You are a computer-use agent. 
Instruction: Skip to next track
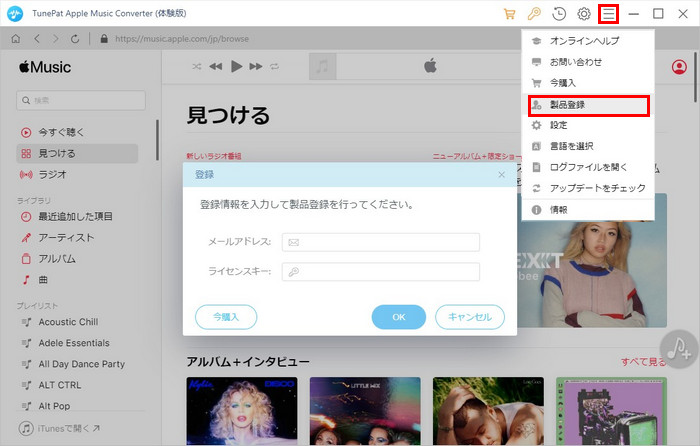(x=256, y=67)
